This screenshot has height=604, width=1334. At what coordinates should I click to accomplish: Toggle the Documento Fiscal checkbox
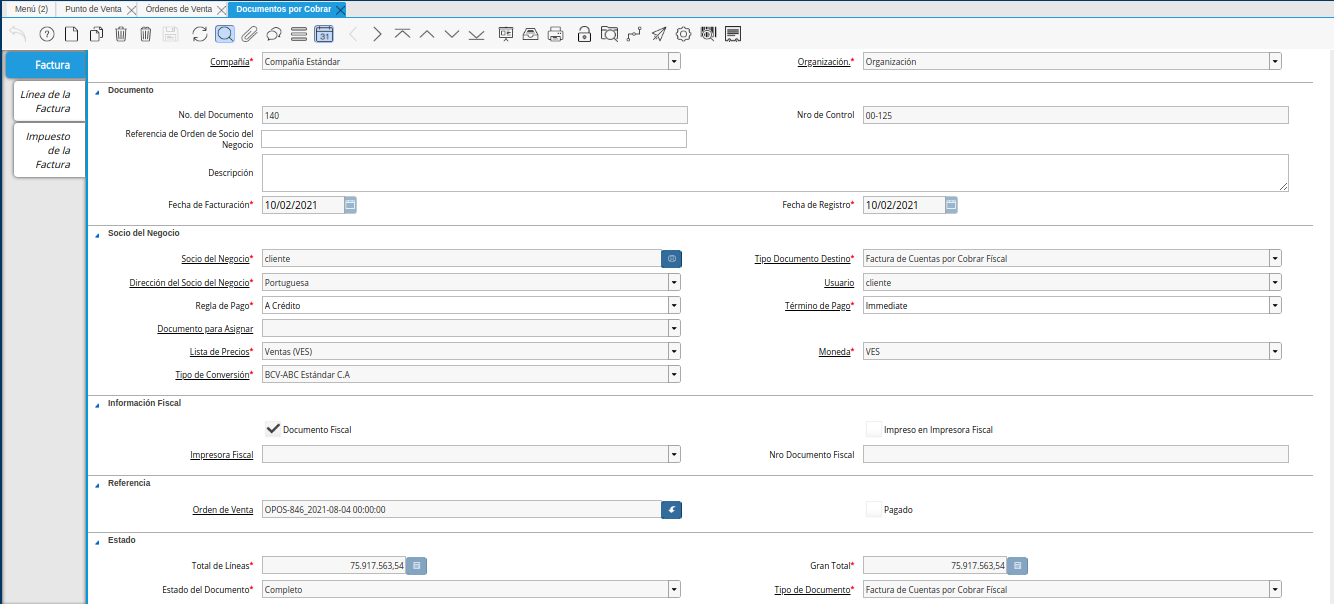pyautogui.click(x=272, y=429)
